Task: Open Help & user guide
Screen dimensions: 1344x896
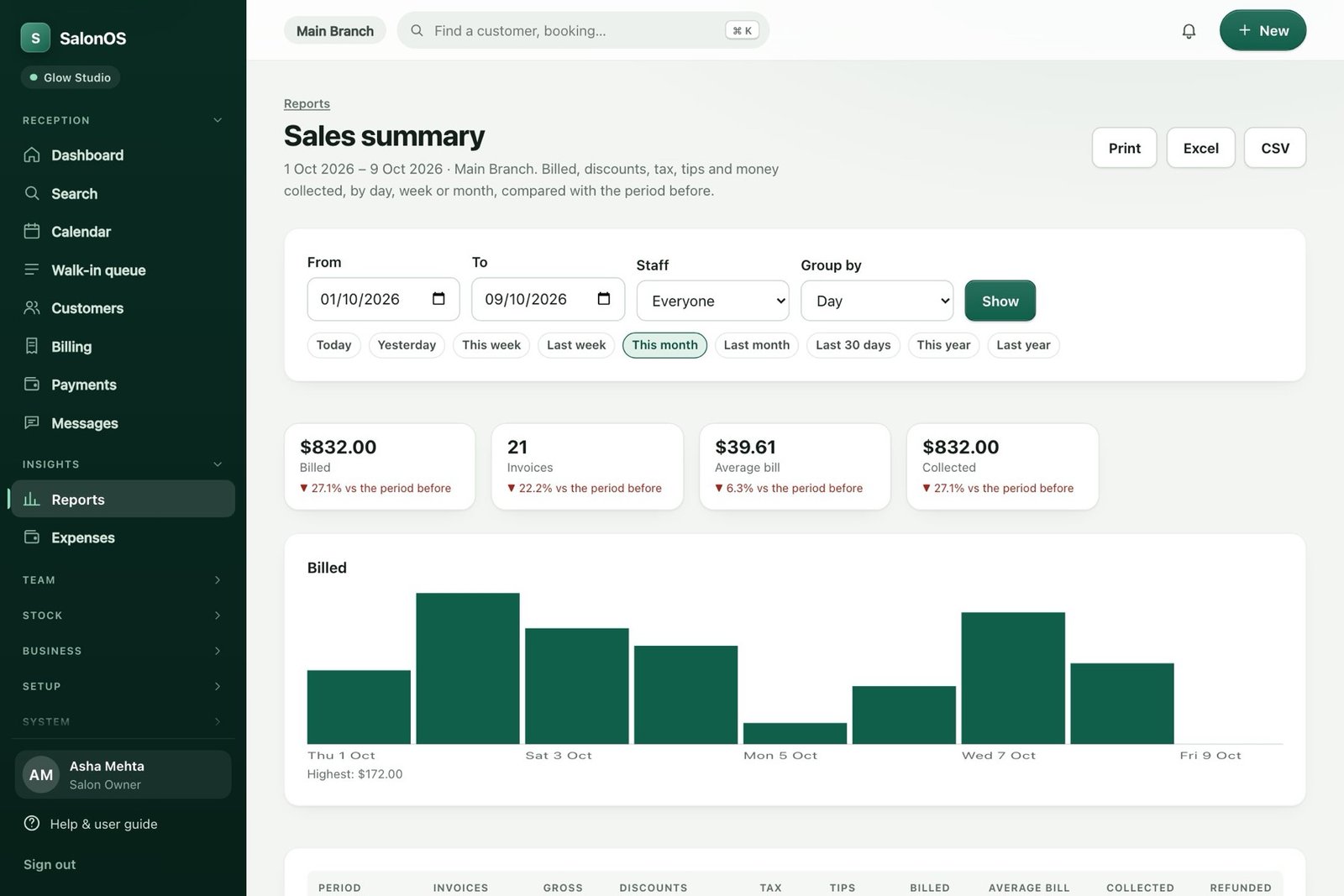Action: point(103,824)
